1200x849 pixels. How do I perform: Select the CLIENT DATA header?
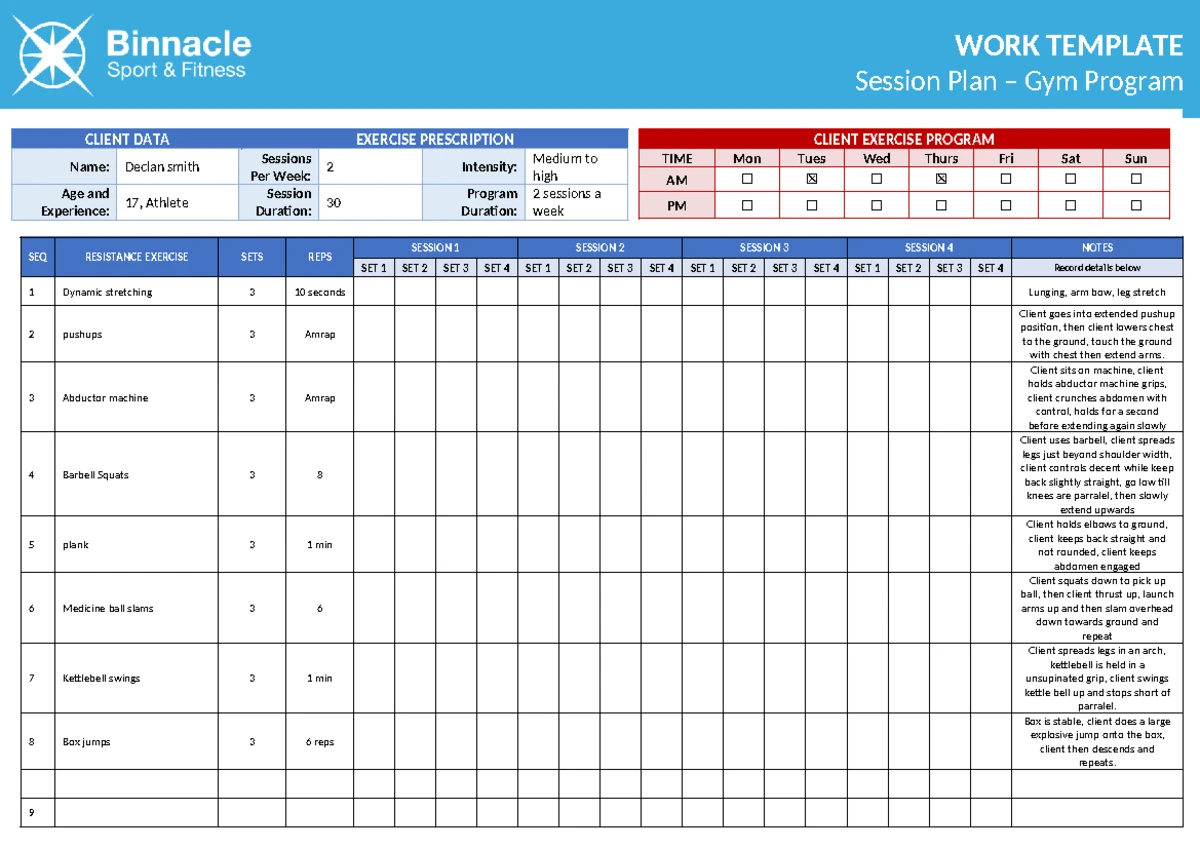(x=126, y=140)
